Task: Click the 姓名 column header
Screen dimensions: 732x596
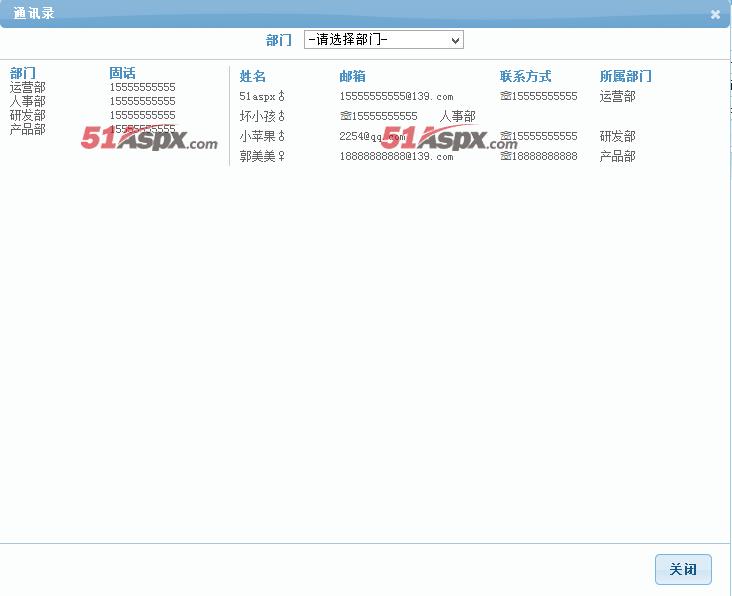Action: 253,76
